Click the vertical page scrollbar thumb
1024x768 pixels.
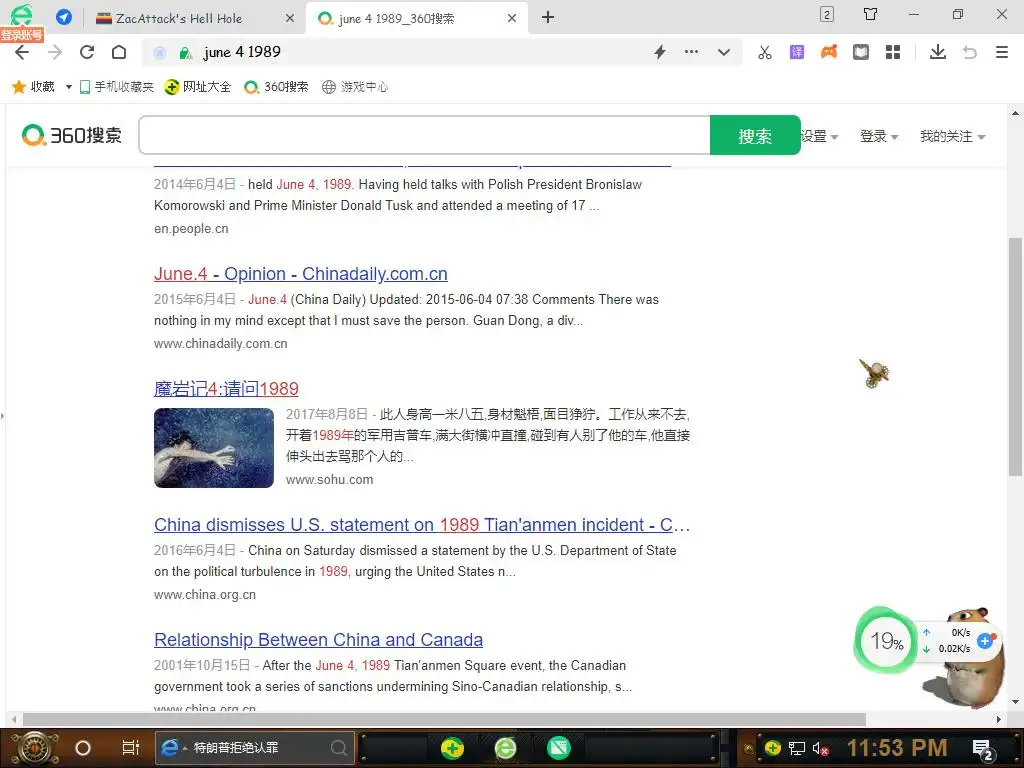(1015, 357)
